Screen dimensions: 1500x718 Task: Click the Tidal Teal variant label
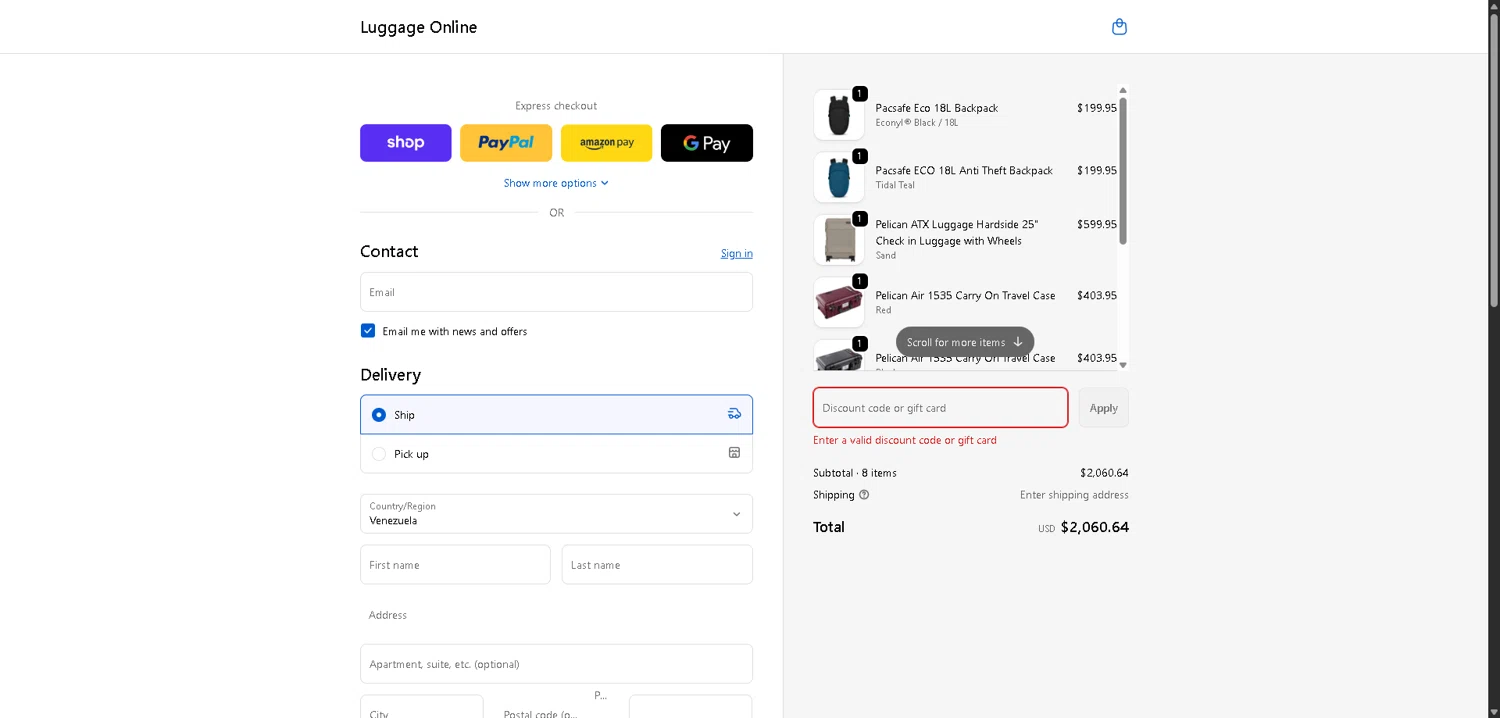tap(895, 185)
